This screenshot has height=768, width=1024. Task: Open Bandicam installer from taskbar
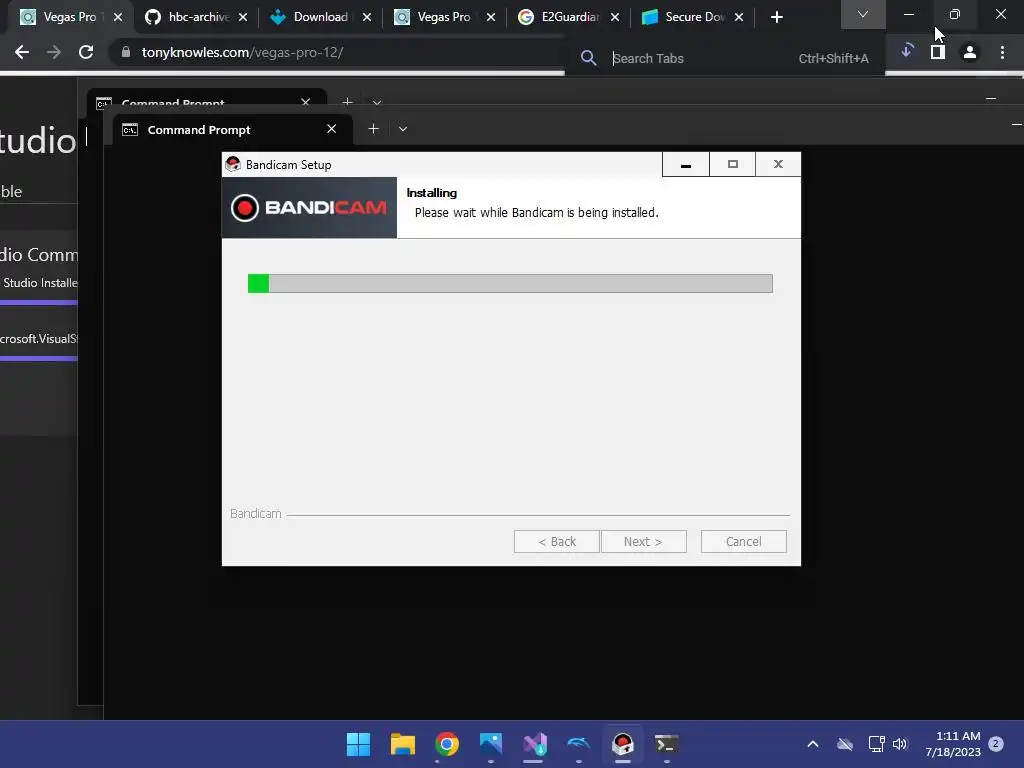622,744
